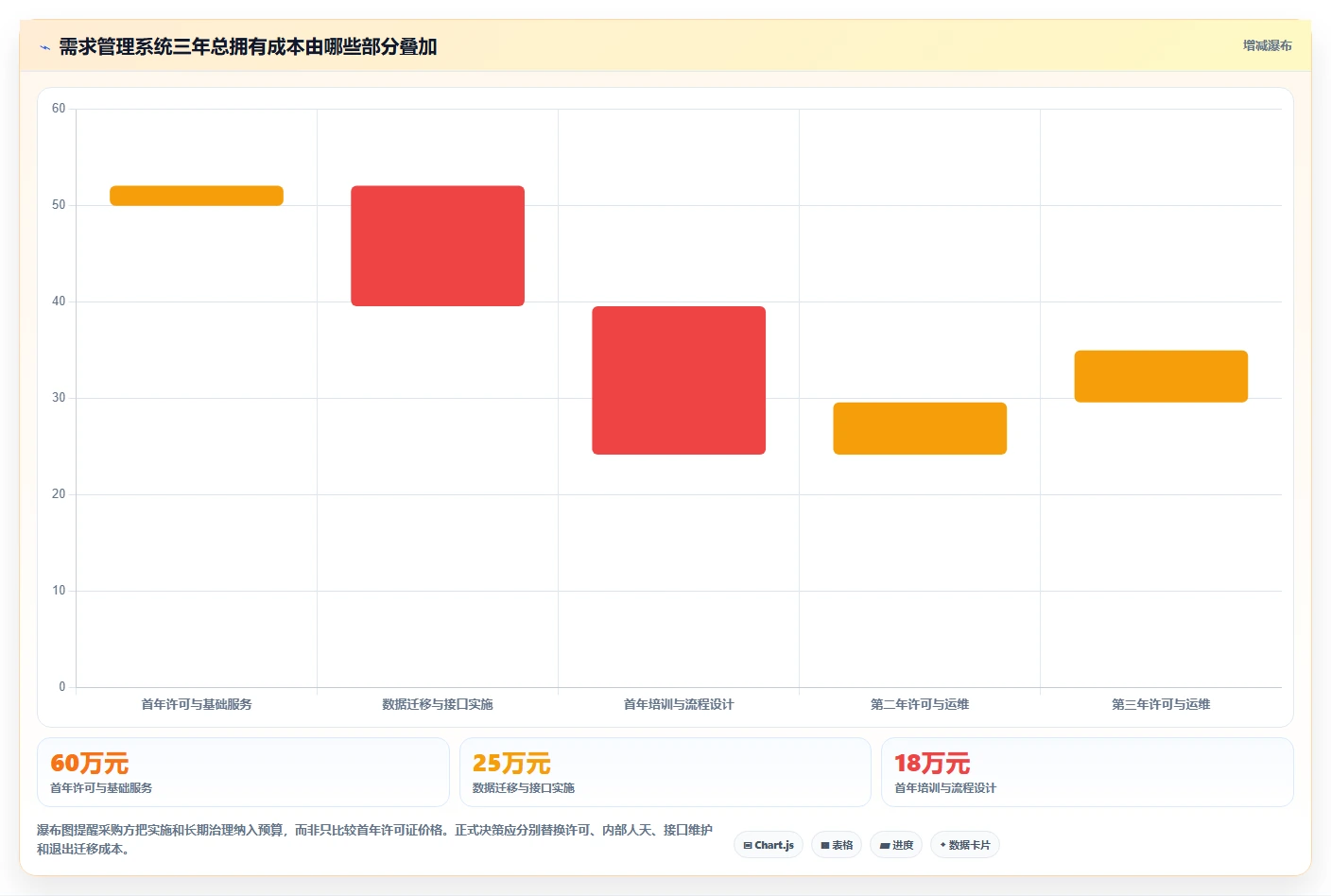Click the orange bar for 第三年许可与运维
1331x896 pixels.
[1161, 376]
